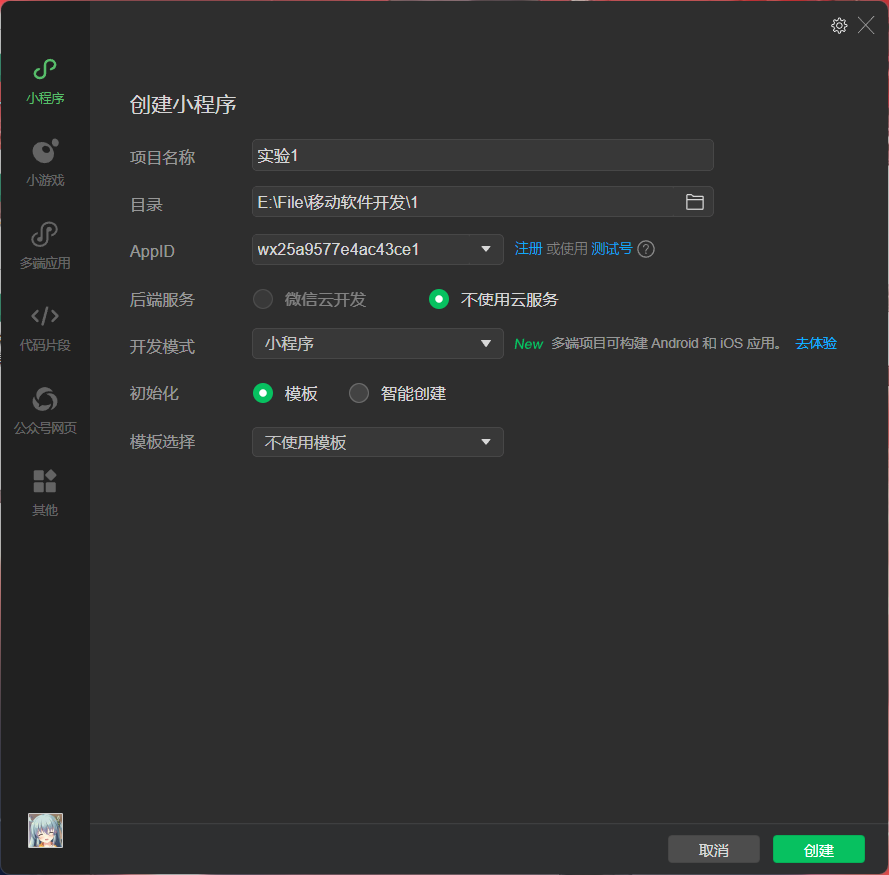
Task: Click the green 创建 button
Action: pyautogui.click(x=819, y=849)
